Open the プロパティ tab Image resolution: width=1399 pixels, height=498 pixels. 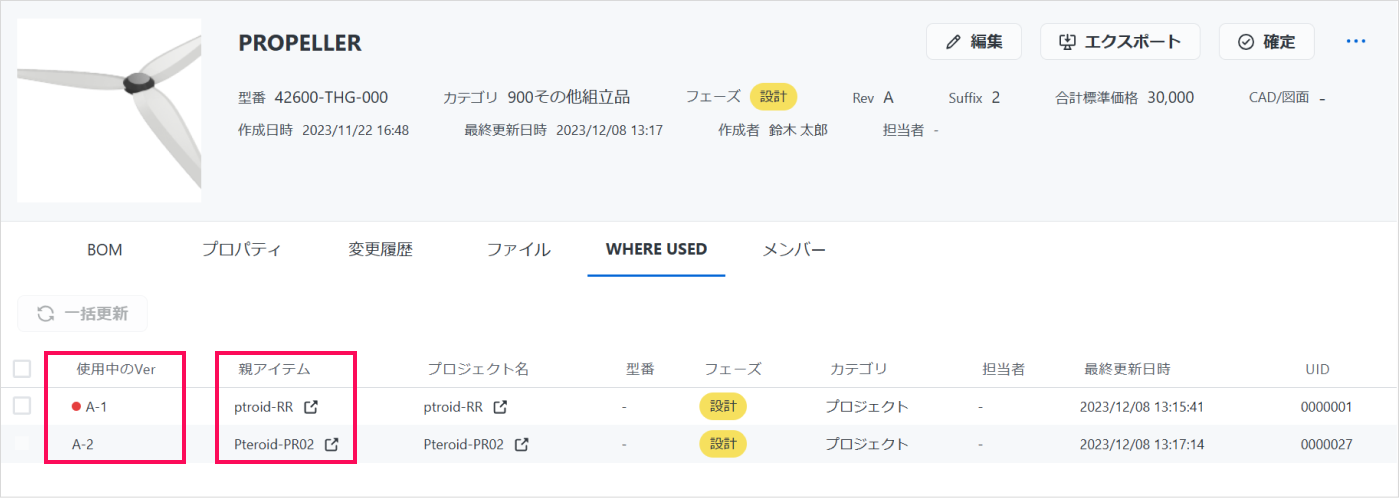[x=241, y=250]
